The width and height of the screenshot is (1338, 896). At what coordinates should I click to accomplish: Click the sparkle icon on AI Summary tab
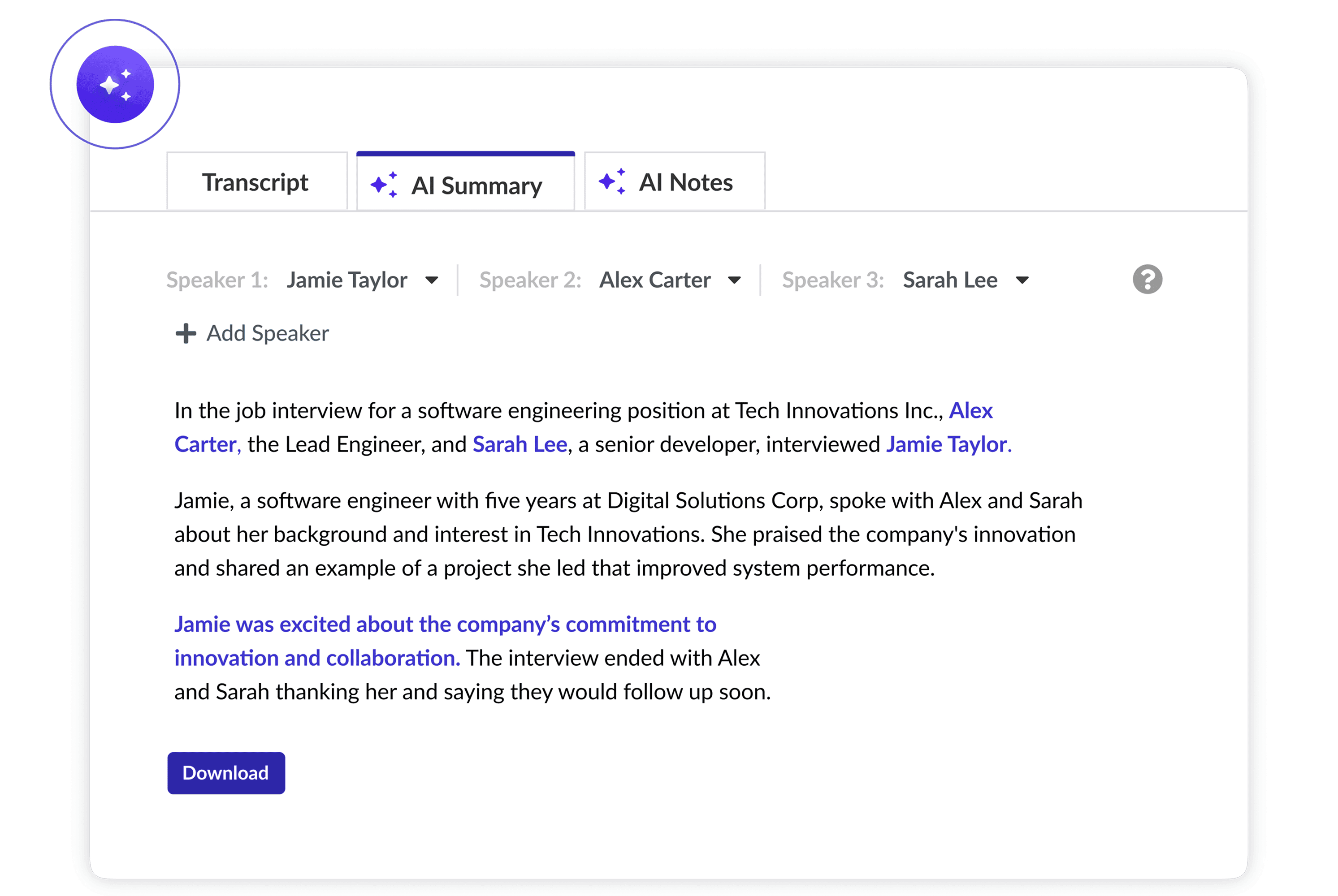384,185
